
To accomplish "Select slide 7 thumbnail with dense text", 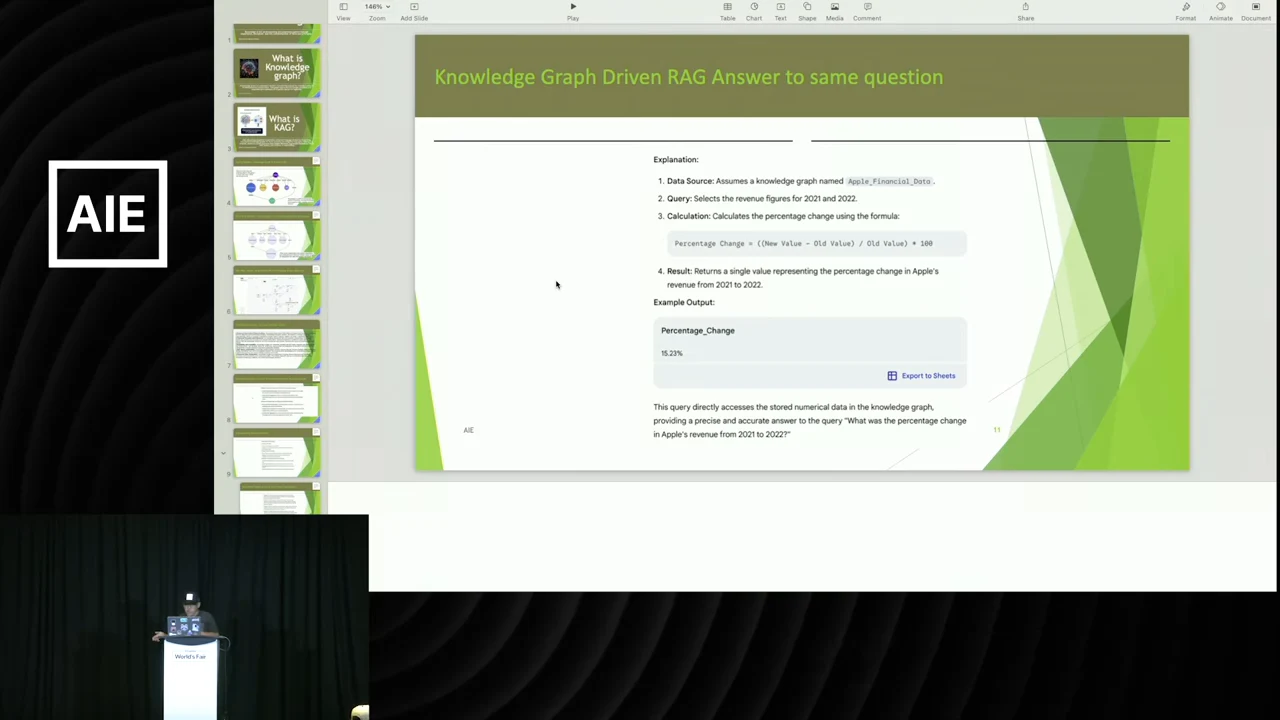I will 277,344.
